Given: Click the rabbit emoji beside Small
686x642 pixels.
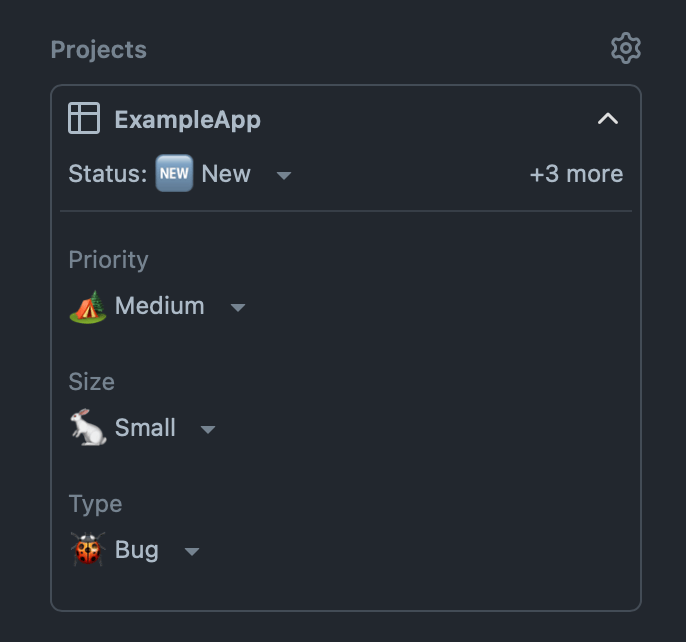Looking at the screenshot, I should pyautogui.click(x=88, y=428).
